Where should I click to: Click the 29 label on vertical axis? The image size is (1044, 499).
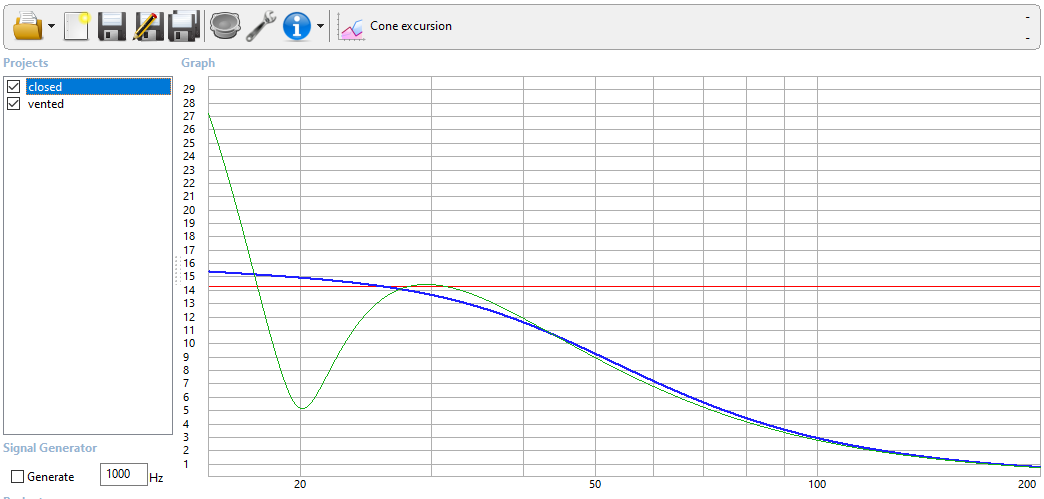pyautogui.click(x=188, y=89)
